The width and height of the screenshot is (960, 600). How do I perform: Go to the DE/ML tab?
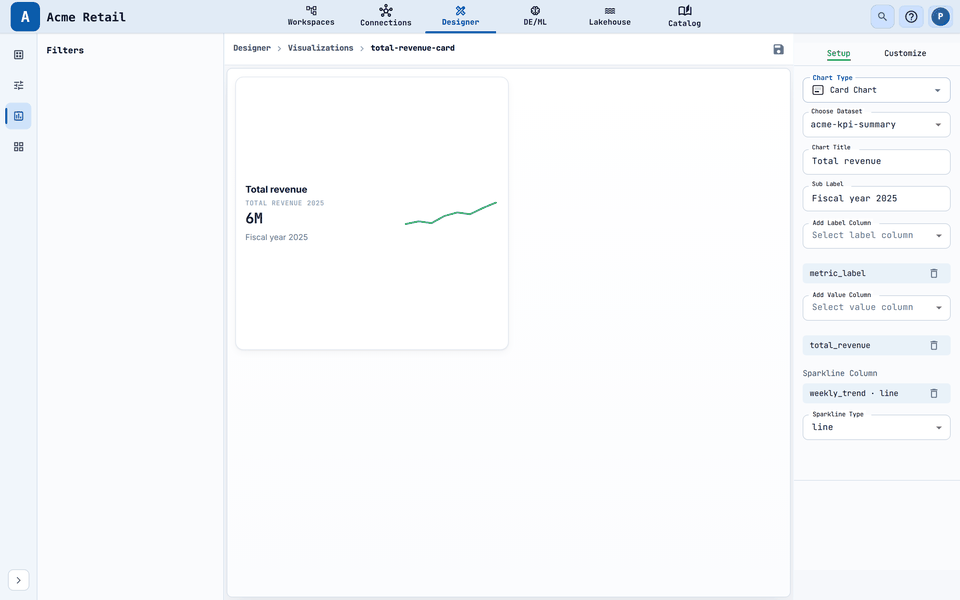click(x=535, y=16)
